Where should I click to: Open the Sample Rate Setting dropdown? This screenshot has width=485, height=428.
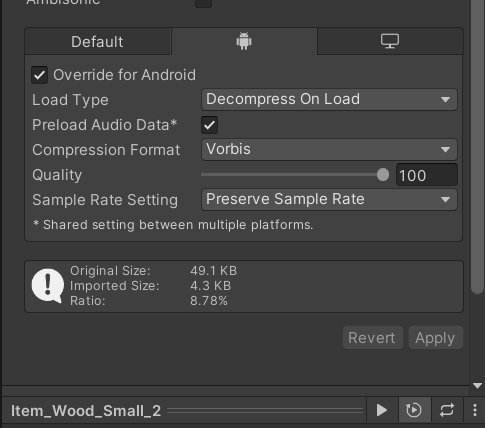(329, 199)
